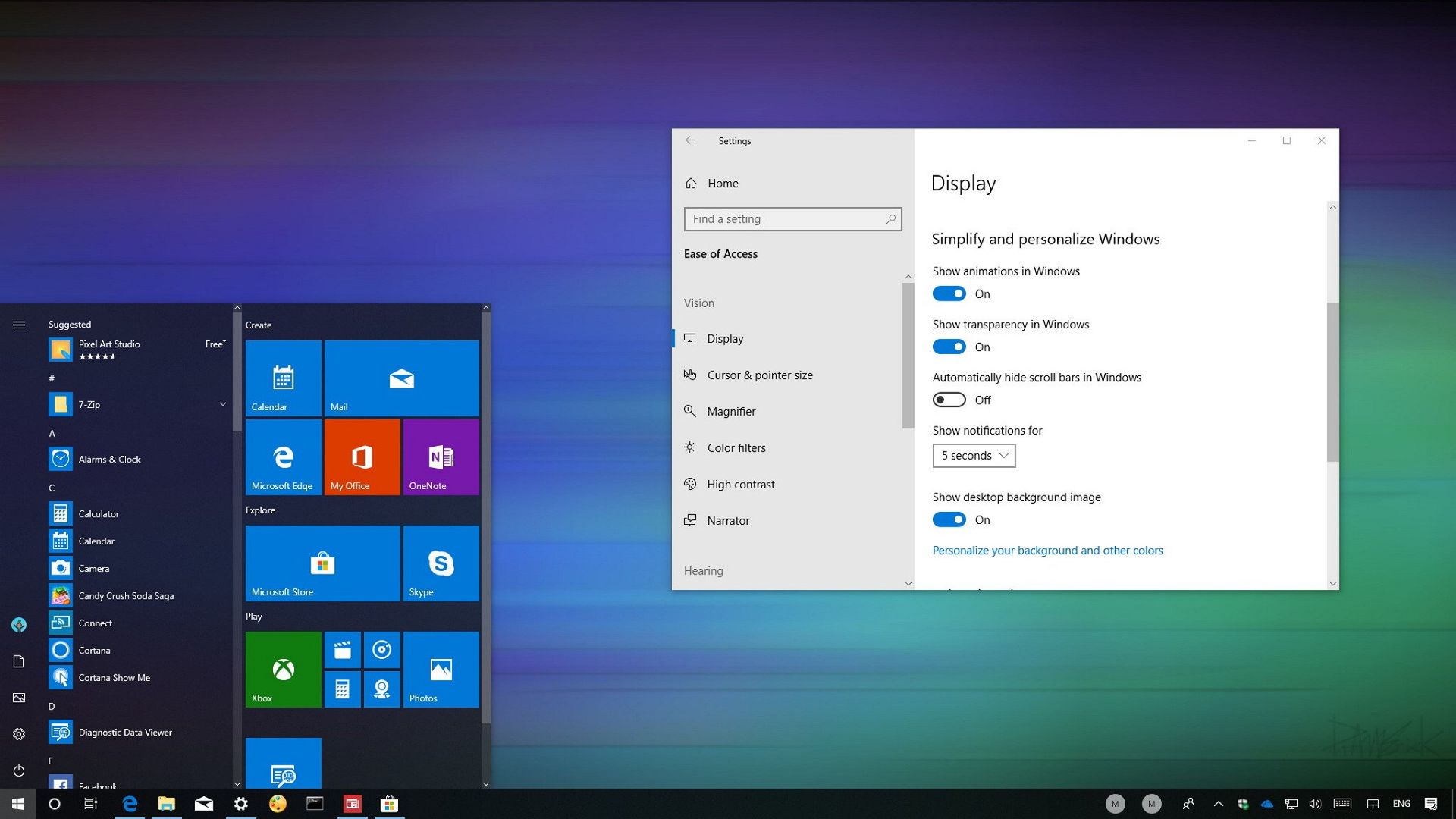Turn off Show transparency in Windows
The width and height of the screenshot is (1456, 819).
pyautogui.click(x=949, y=347)
